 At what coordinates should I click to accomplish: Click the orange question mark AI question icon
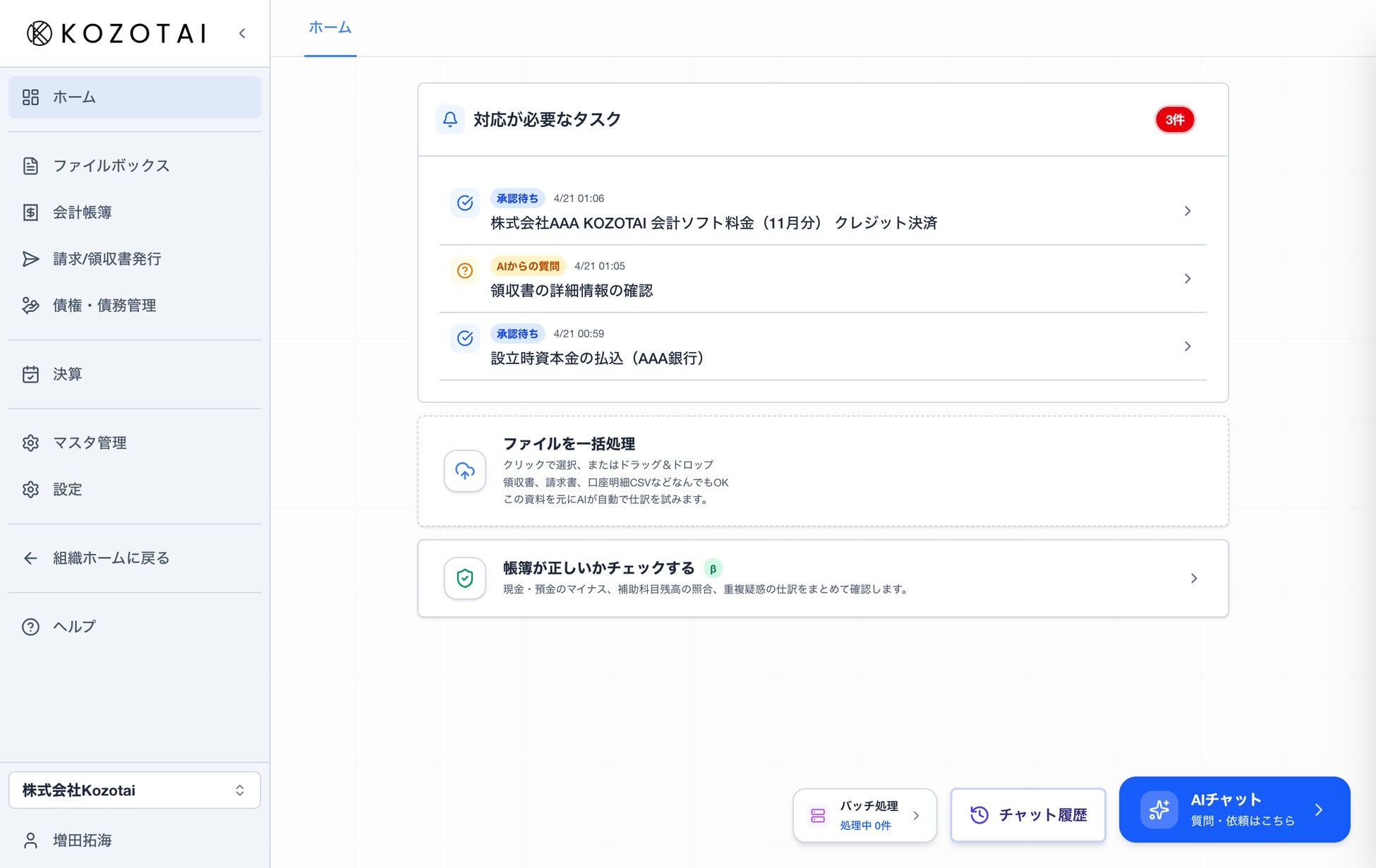464,270
